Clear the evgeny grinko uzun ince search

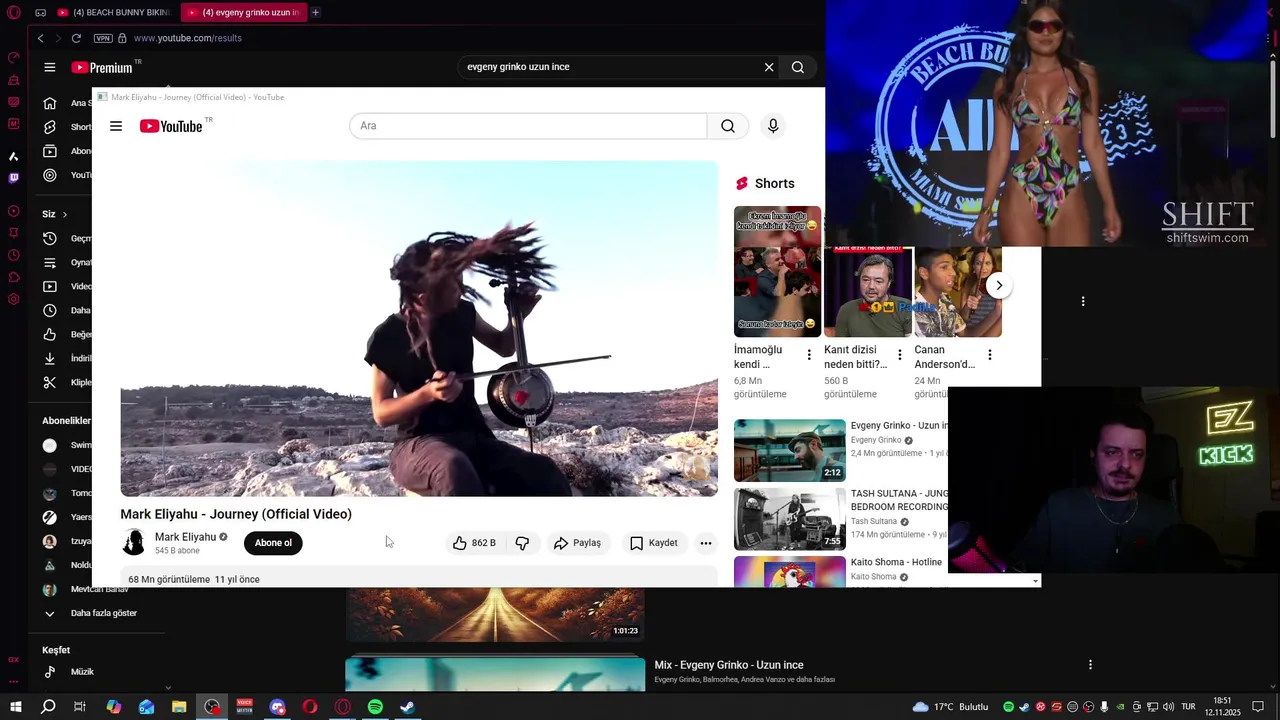[769, 67]
